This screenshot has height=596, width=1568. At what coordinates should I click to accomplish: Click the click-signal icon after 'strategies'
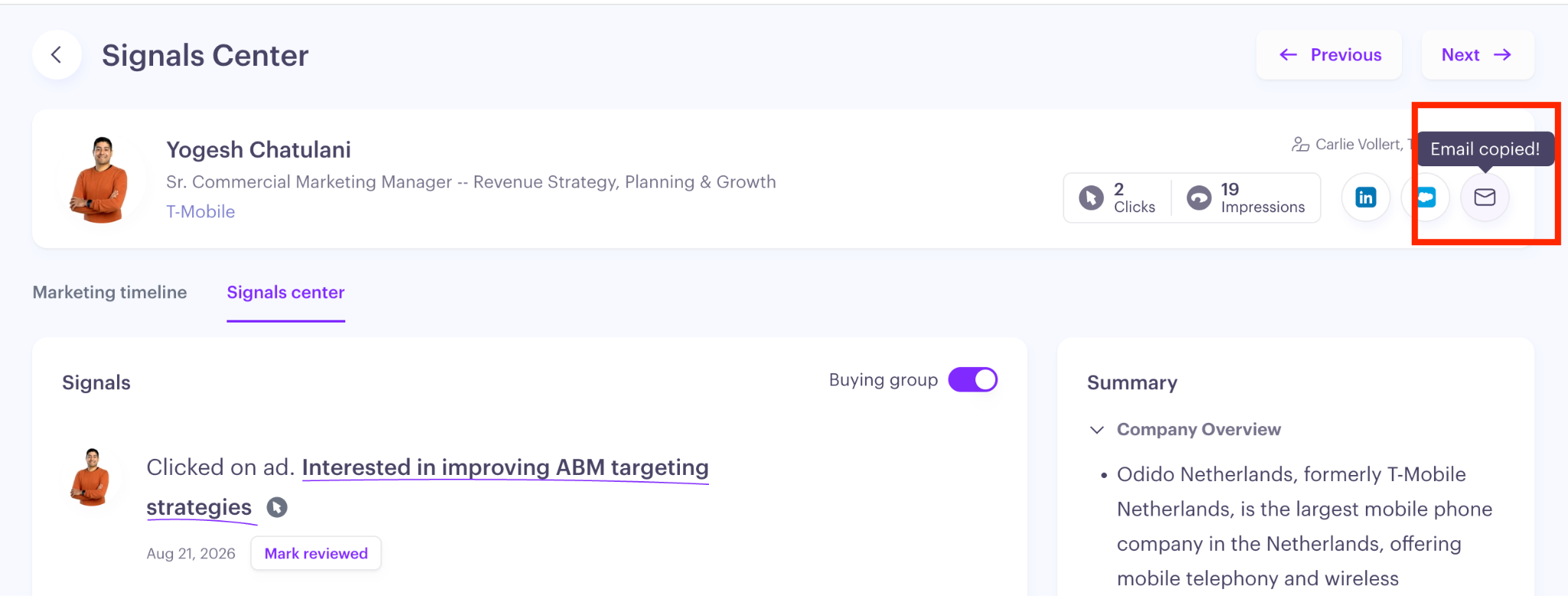[x=277, y=507]
